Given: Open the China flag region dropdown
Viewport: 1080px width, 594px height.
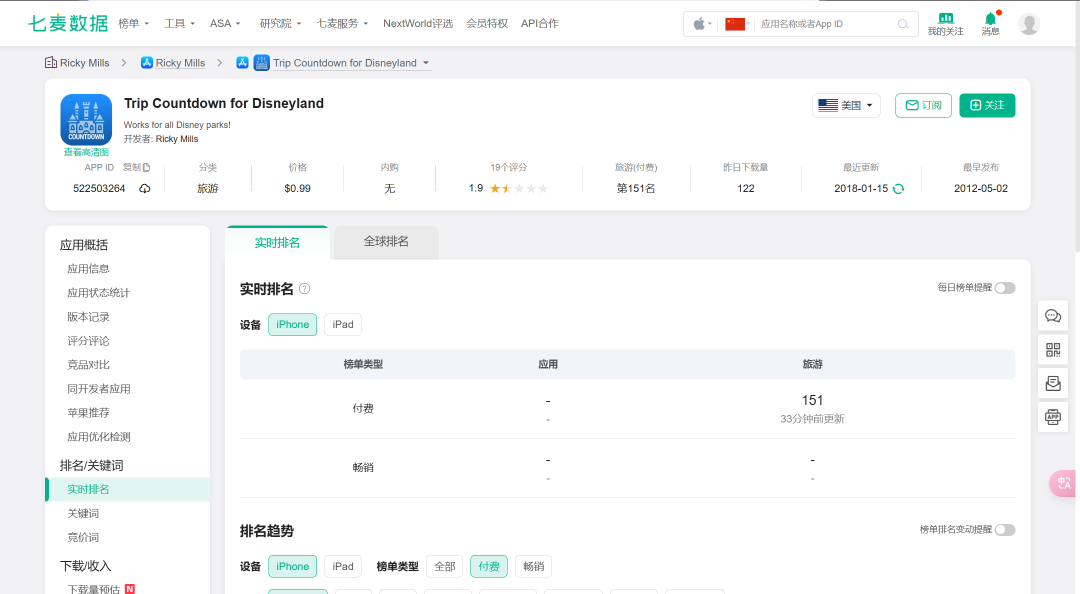Looking at the screenshot, I should 738,24.
